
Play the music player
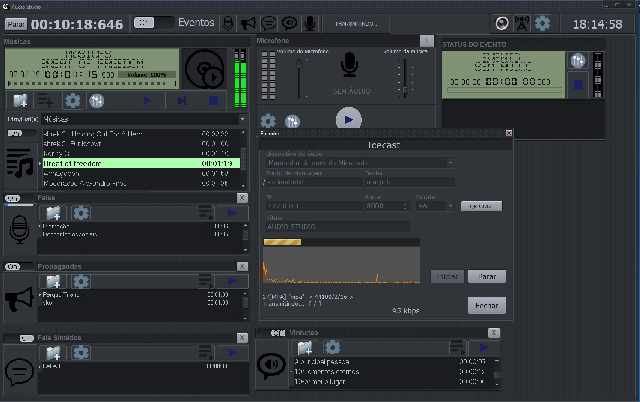(x=147, y=101)
